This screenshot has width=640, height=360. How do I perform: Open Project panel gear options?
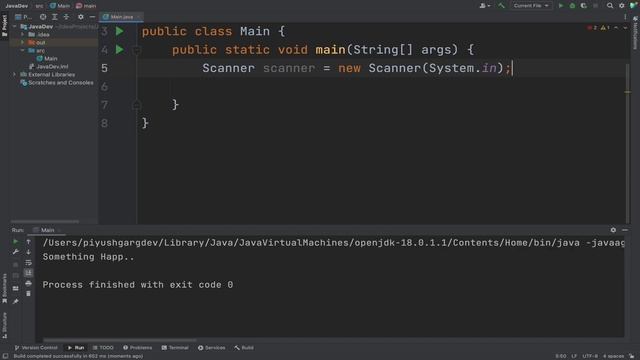81,17
